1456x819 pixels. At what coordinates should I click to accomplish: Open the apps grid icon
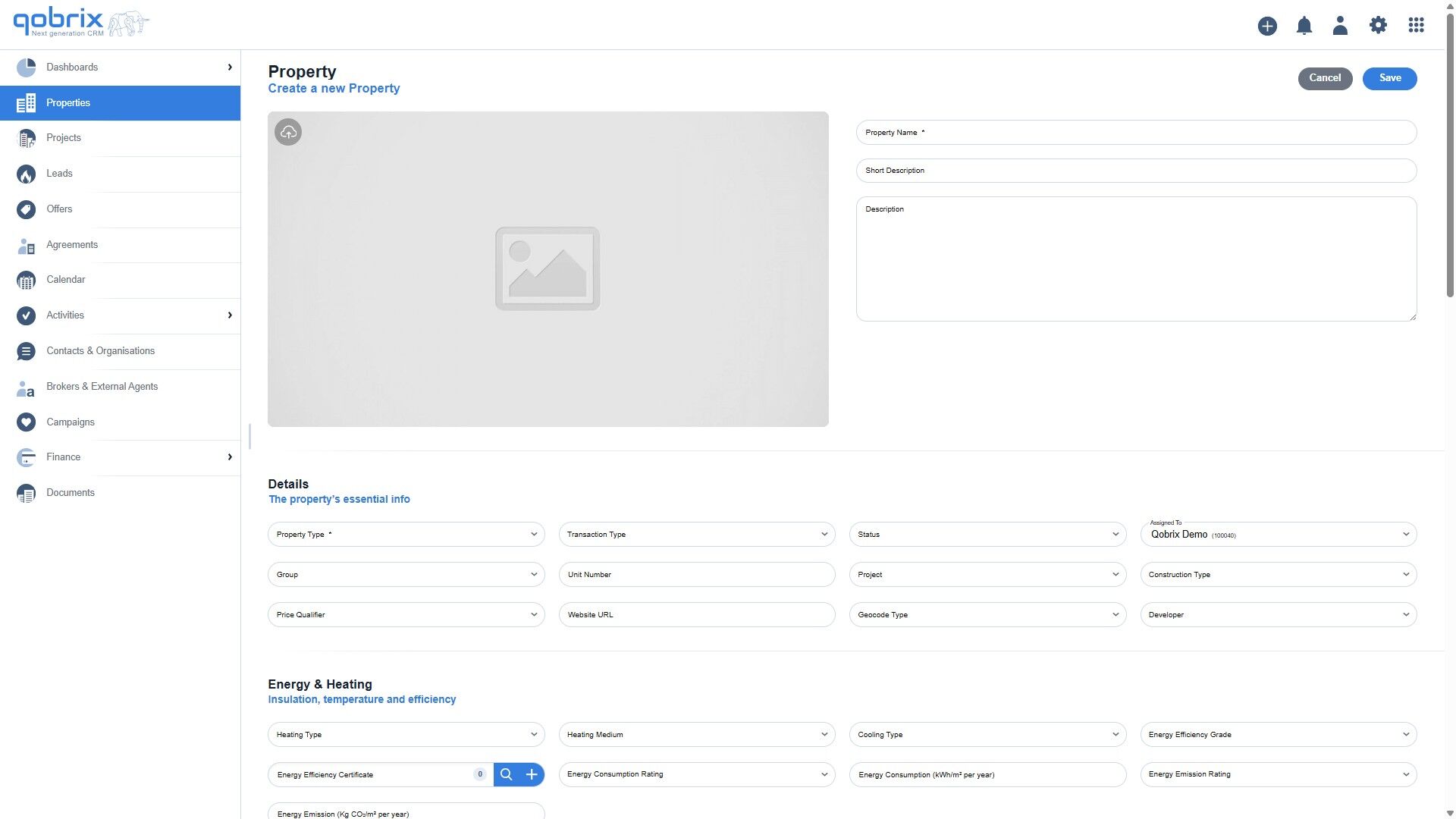click(1417, 25)
